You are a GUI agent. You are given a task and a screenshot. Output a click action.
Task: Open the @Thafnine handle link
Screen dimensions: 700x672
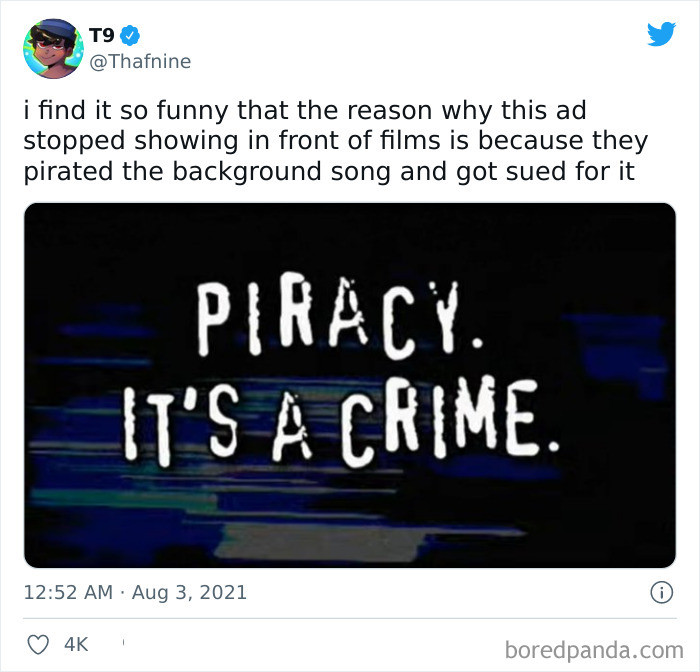140,62
